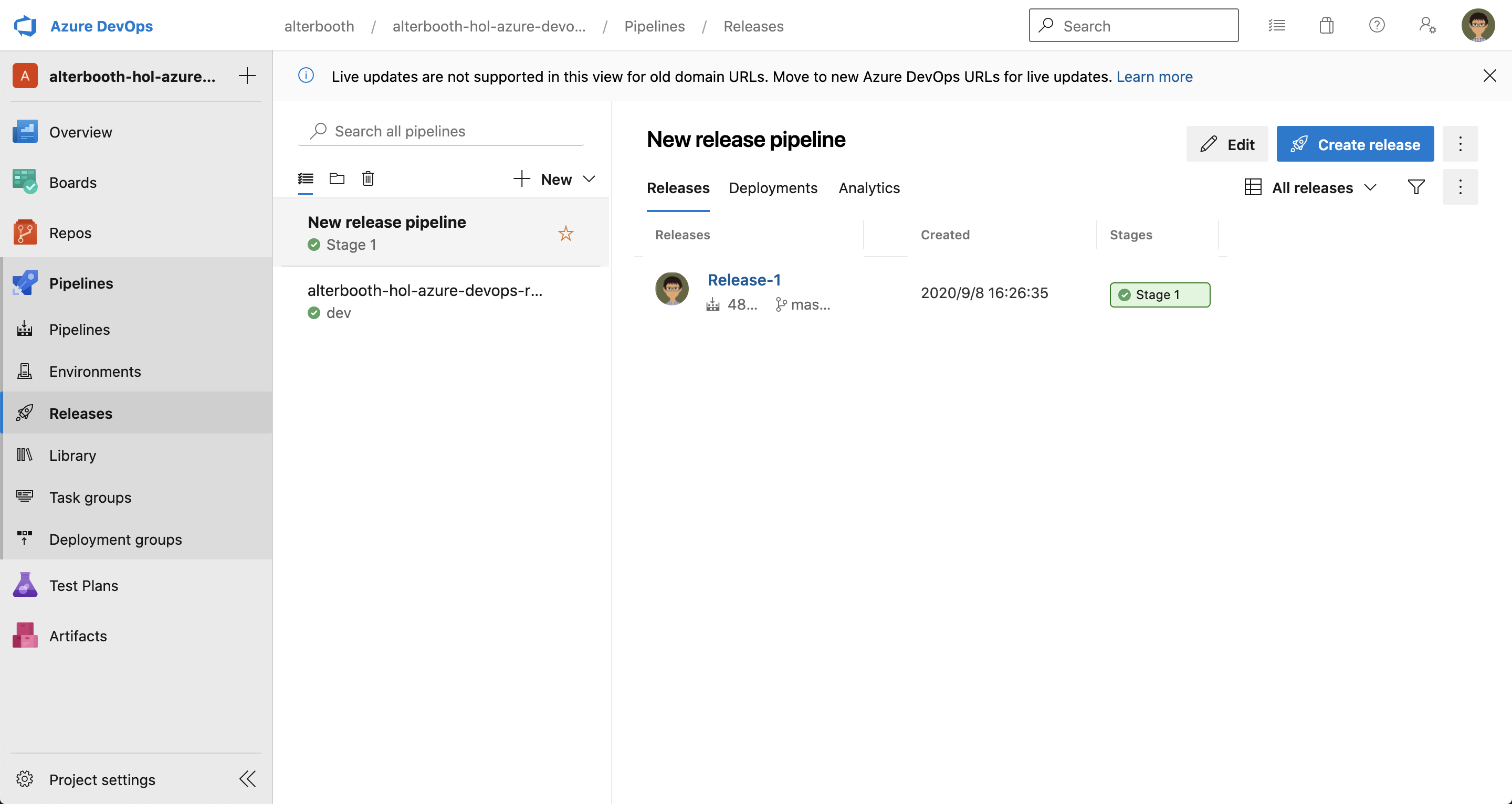Viewport: 1512px width, 804px height.
Task: Open more actions next to Create release
Action: pyautogui.click(x=1459, y=144)
